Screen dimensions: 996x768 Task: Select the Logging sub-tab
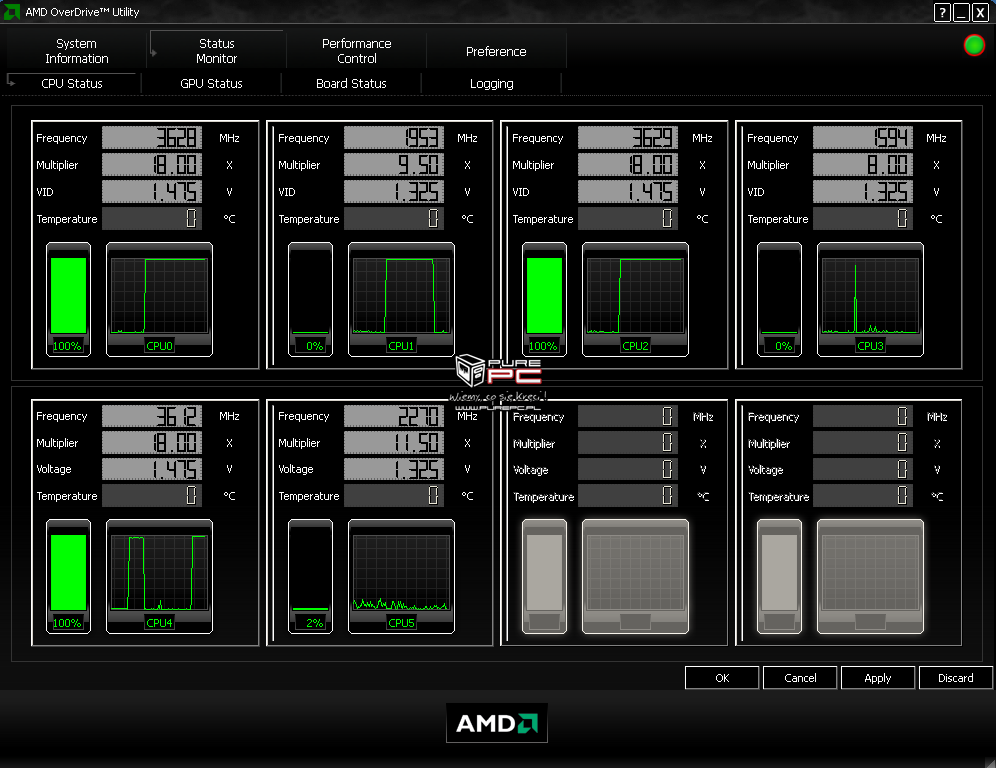[492, 83]
